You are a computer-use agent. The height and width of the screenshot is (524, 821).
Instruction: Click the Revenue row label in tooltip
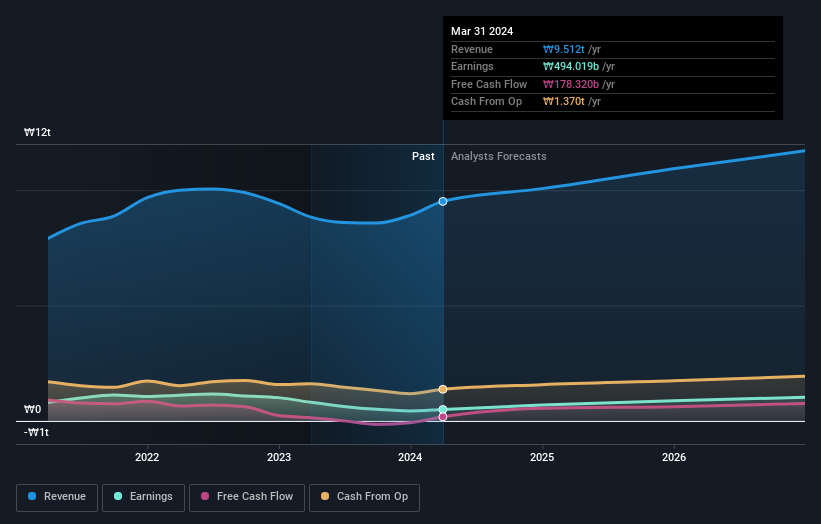click(472, 49)
